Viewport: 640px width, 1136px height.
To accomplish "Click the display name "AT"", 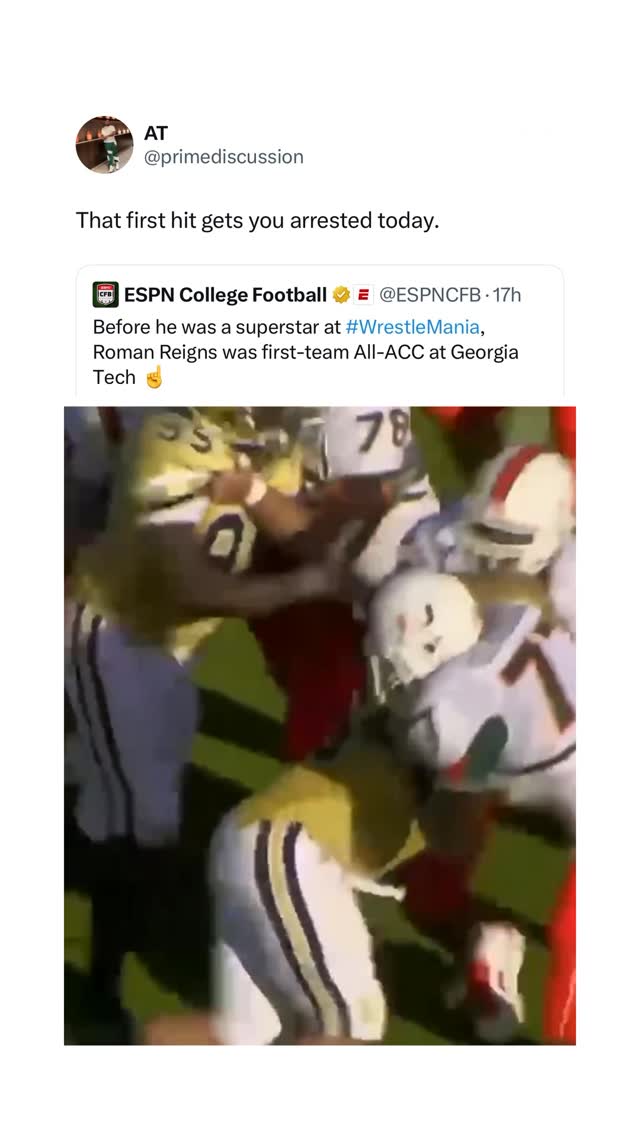I will coord(153,132).
